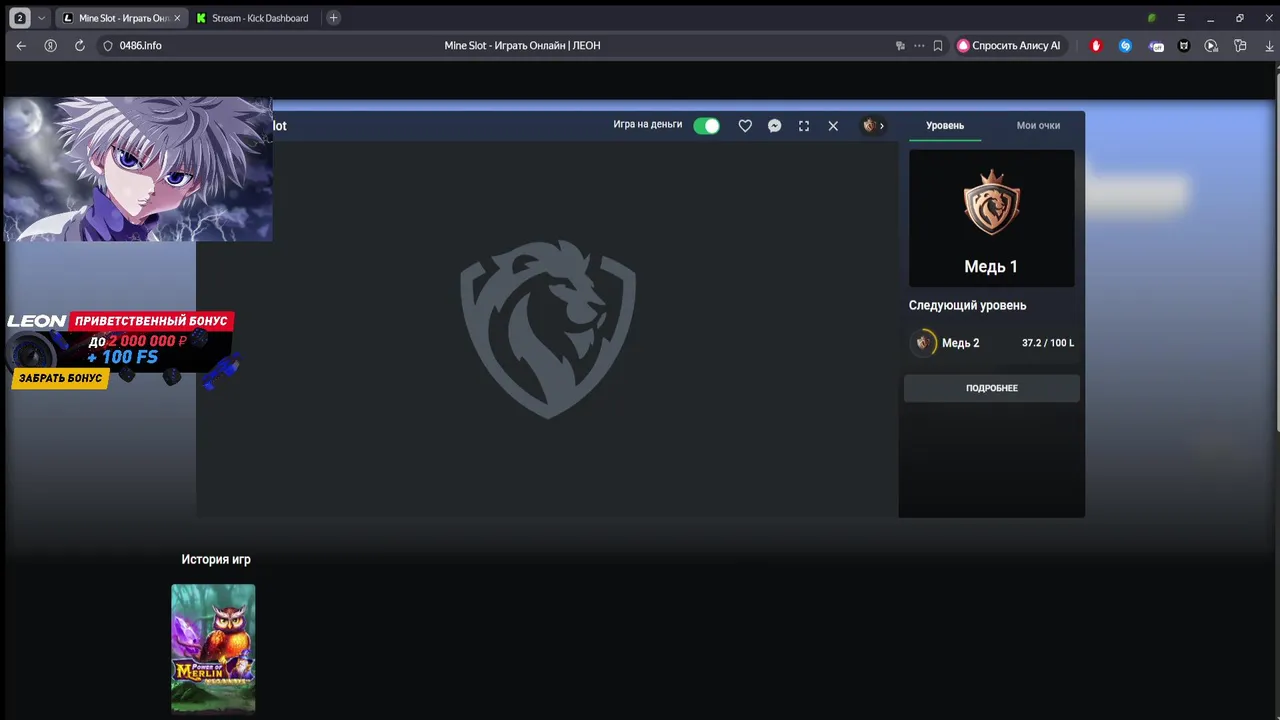Image resolution: width=1280 pixels, height=720 pixels.
Task: Toggle the extension marked 'off'
Action: (1156, 46)
